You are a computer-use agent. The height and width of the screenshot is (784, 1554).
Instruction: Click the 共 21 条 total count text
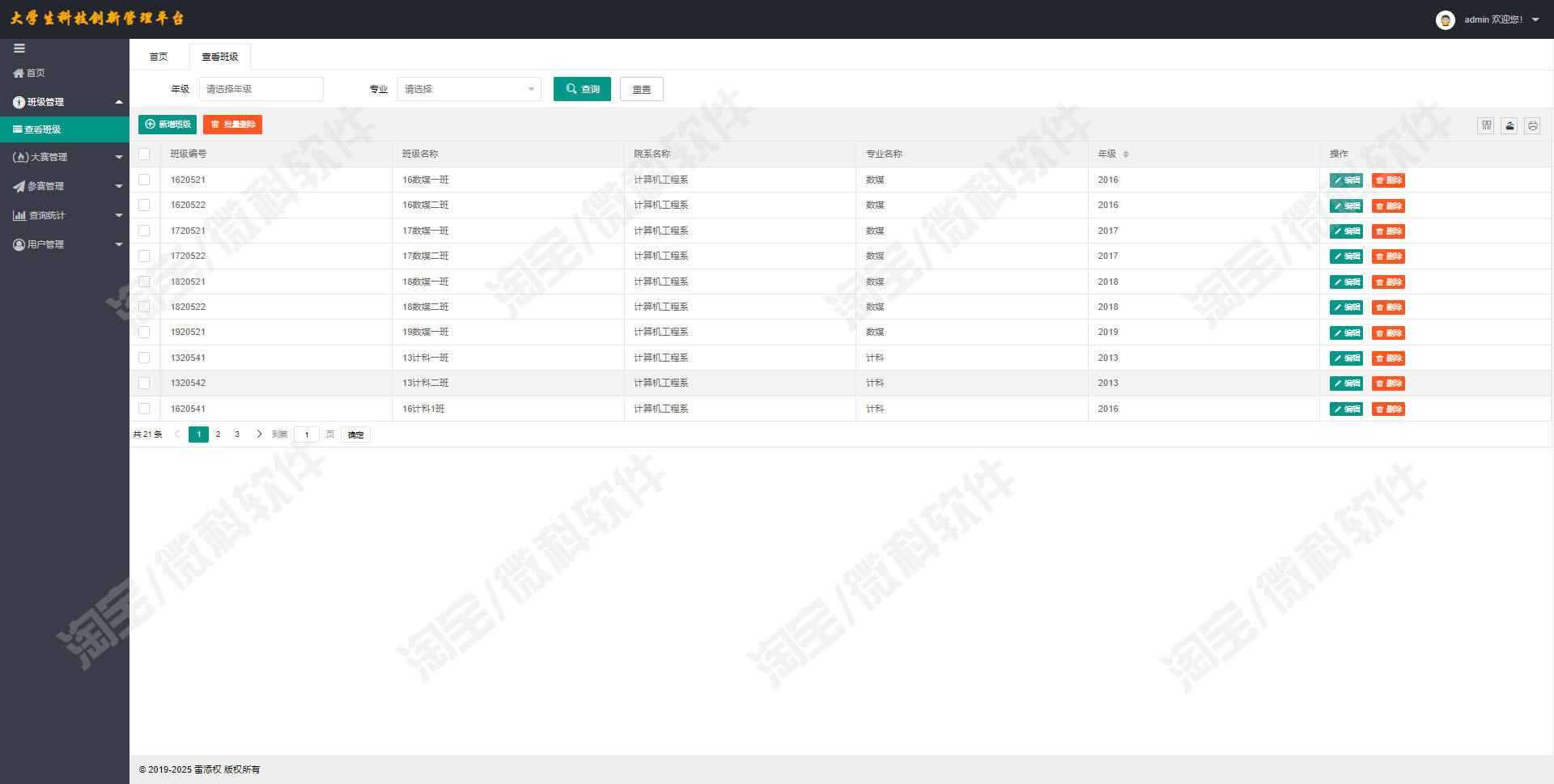pyautogui.click(x=147, y=434)
